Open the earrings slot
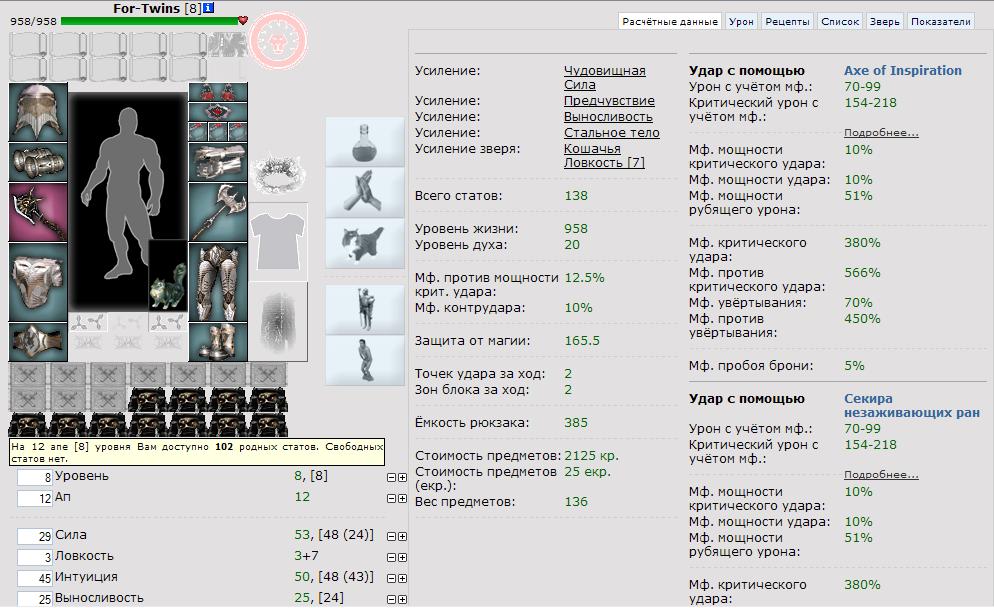The width and height of the screenshot is (994, 608). [218, 92]
